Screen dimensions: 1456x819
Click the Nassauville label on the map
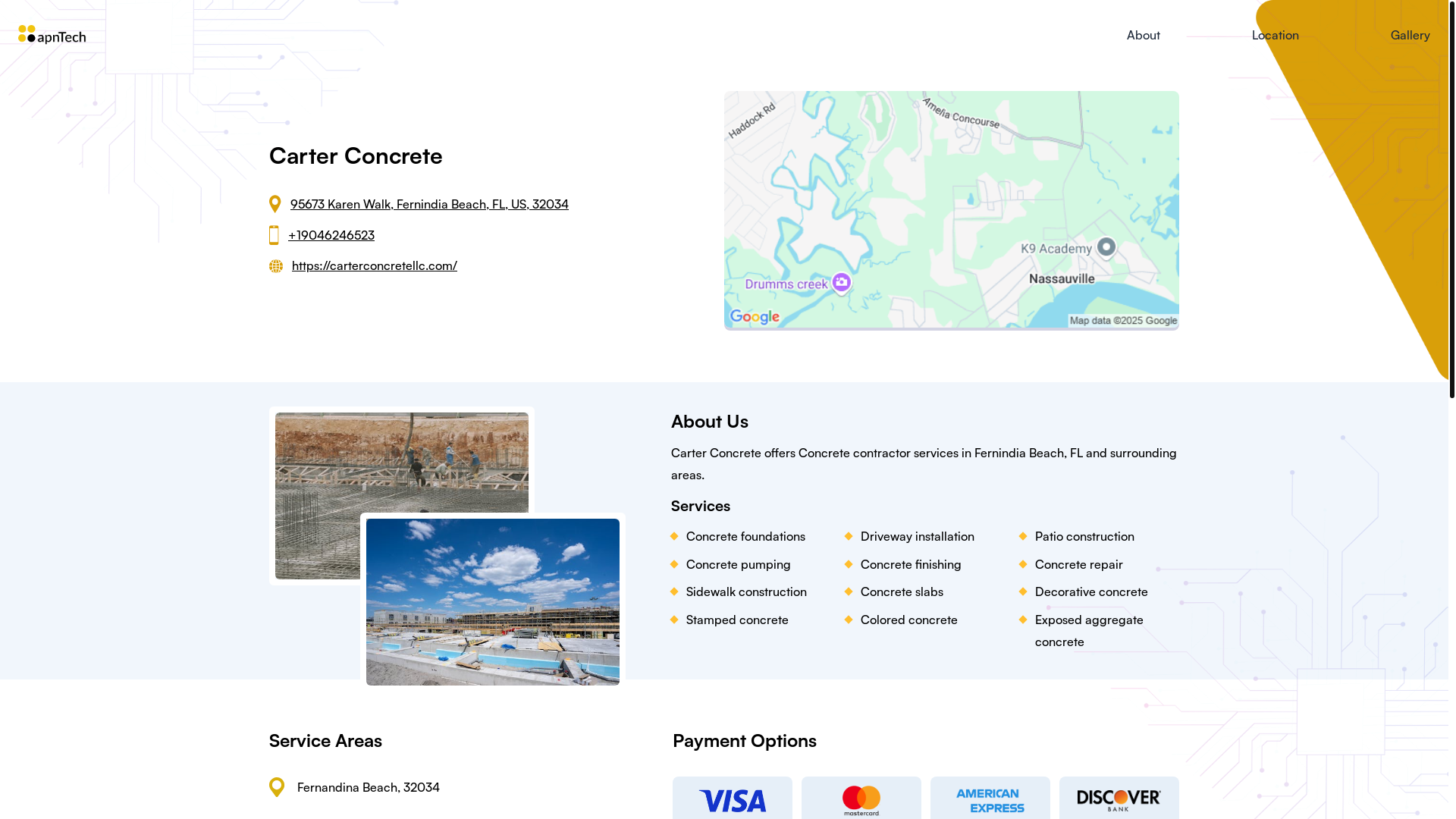[x=1062, y=279]
